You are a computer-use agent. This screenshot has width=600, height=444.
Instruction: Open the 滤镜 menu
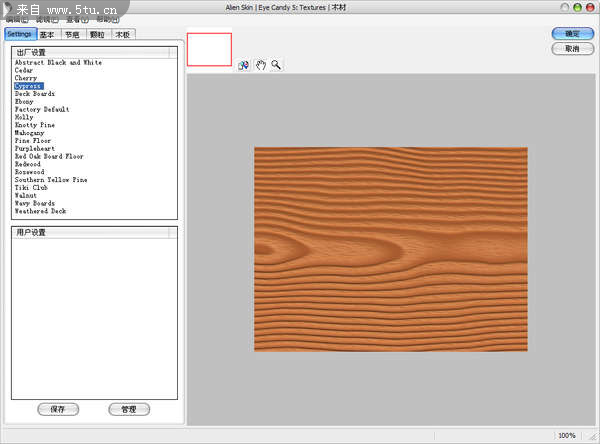point(47,20)
